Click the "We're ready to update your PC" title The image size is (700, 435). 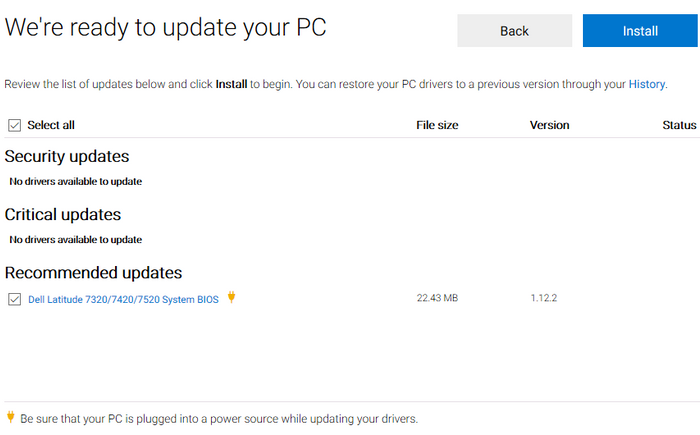pyautogui.click(x=166, y=28)
